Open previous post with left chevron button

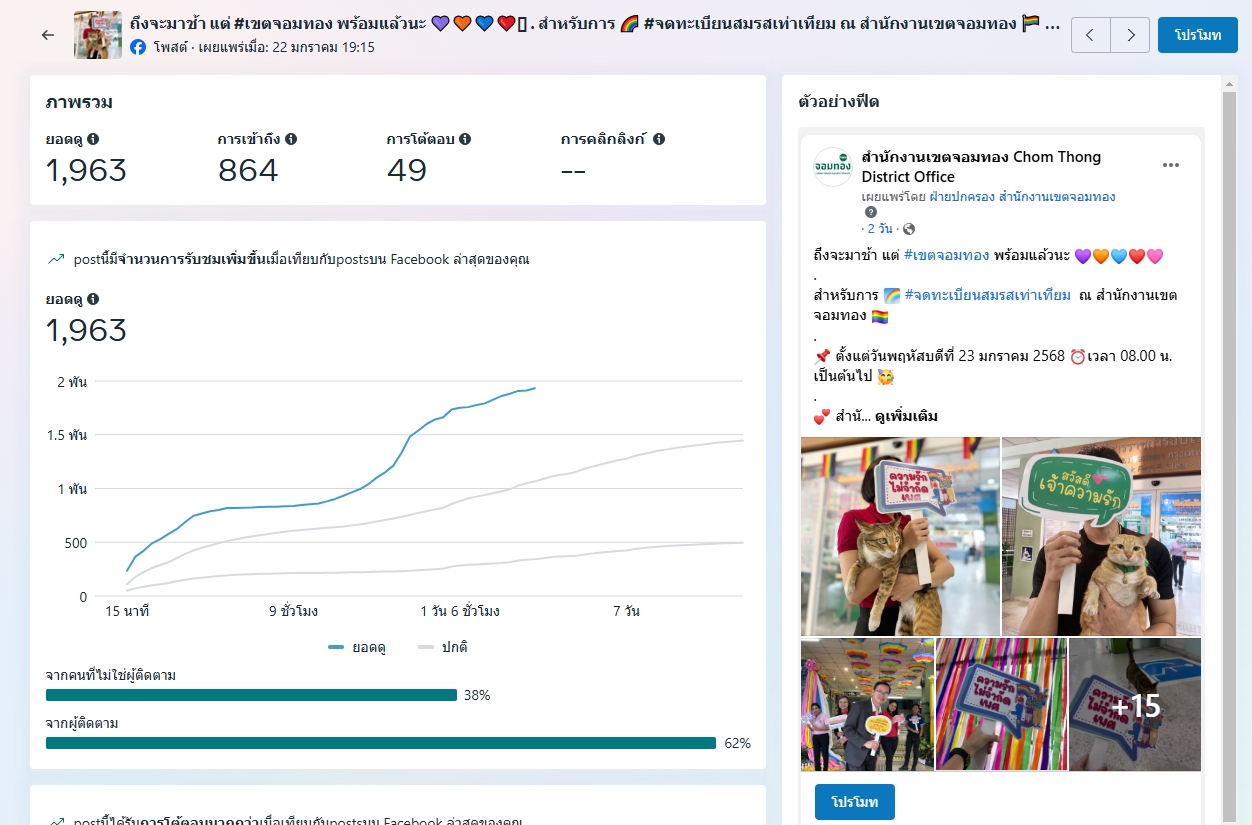point(1090,35)
